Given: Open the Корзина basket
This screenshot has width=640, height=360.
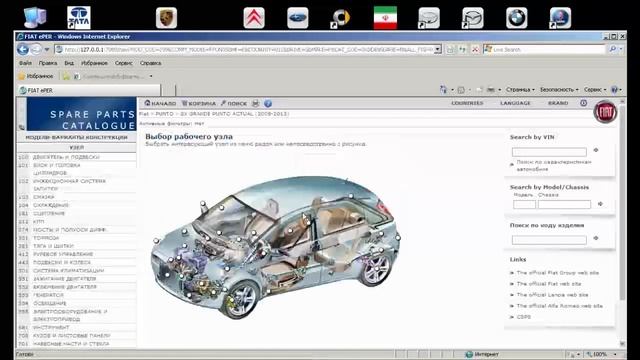Looking at the screenshot, I should (198, 103).
